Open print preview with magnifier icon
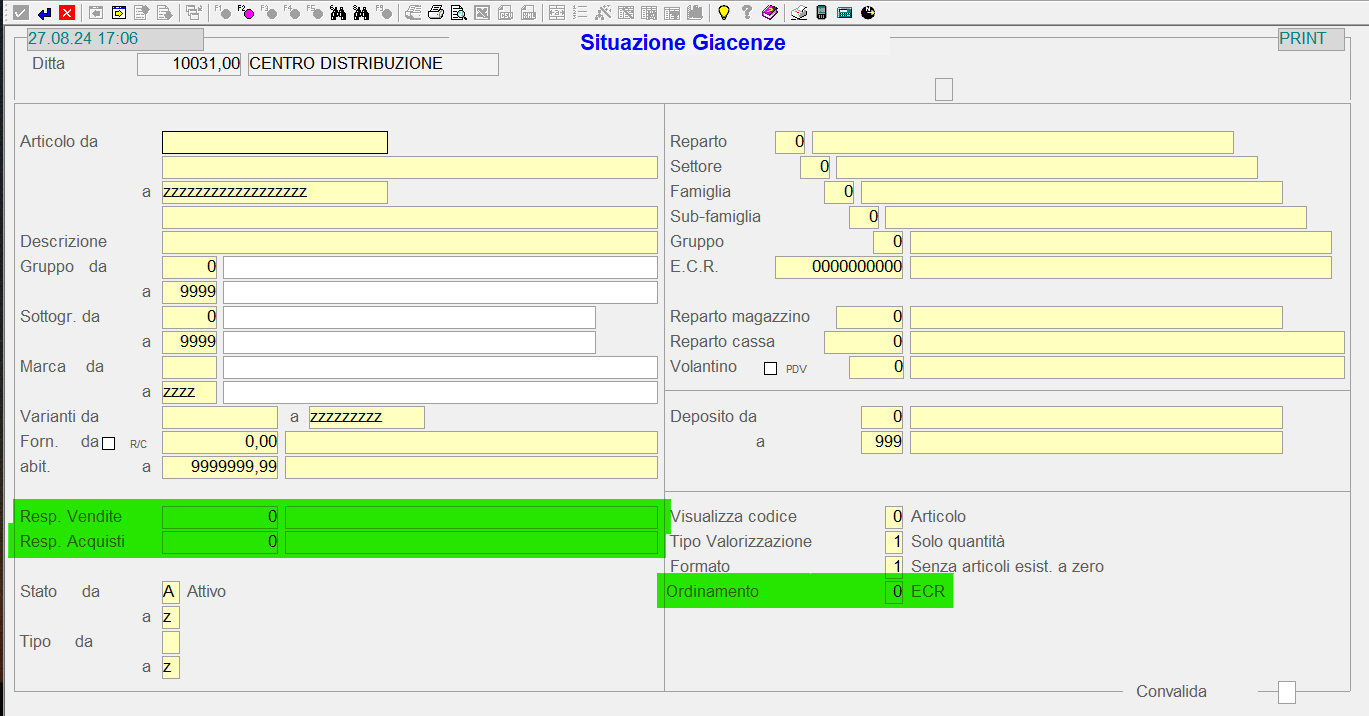Image resolution: width=1369 pixels, height=716 pixels. click(458, 13)
